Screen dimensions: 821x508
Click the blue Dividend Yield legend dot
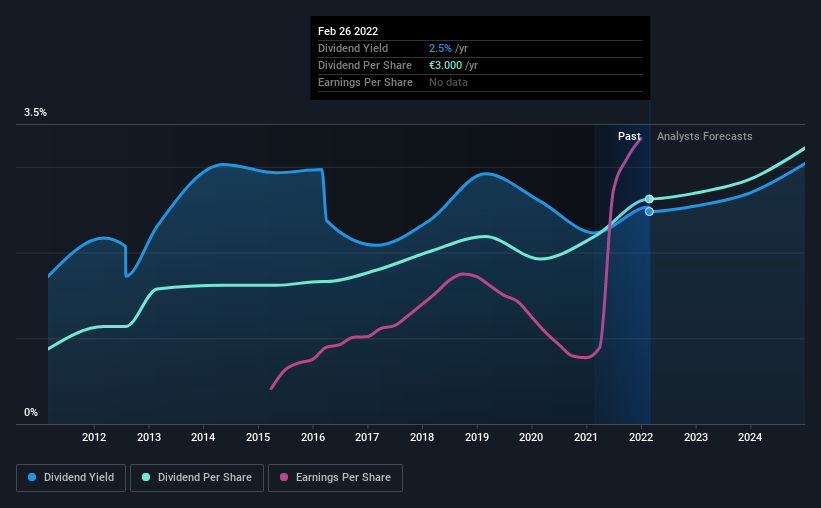[x=32, y=477]
